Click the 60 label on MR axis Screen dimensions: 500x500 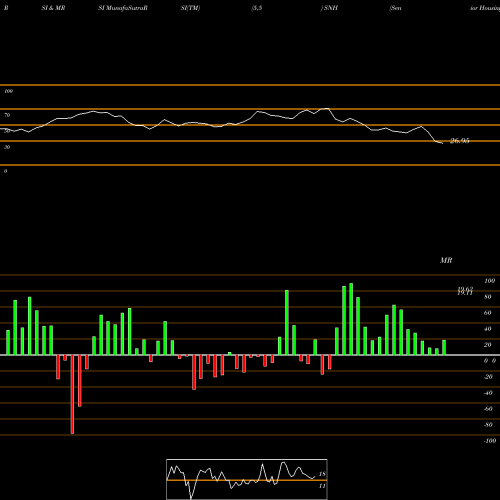[488, 313]
